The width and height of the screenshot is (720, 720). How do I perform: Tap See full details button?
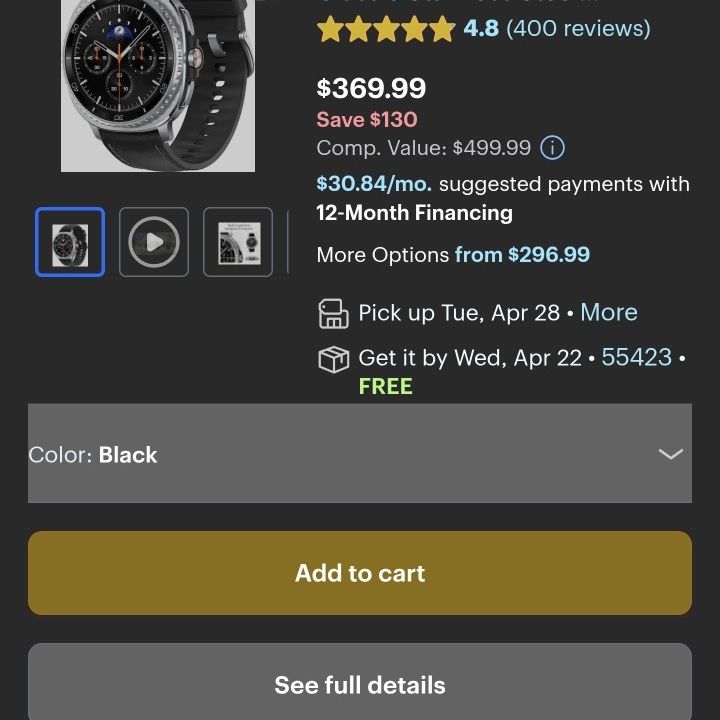(360, 682)
